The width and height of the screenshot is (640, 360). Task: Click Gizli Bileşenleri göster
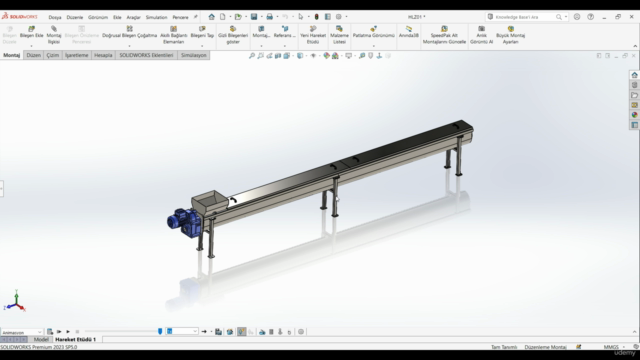(x=233, y=35)
